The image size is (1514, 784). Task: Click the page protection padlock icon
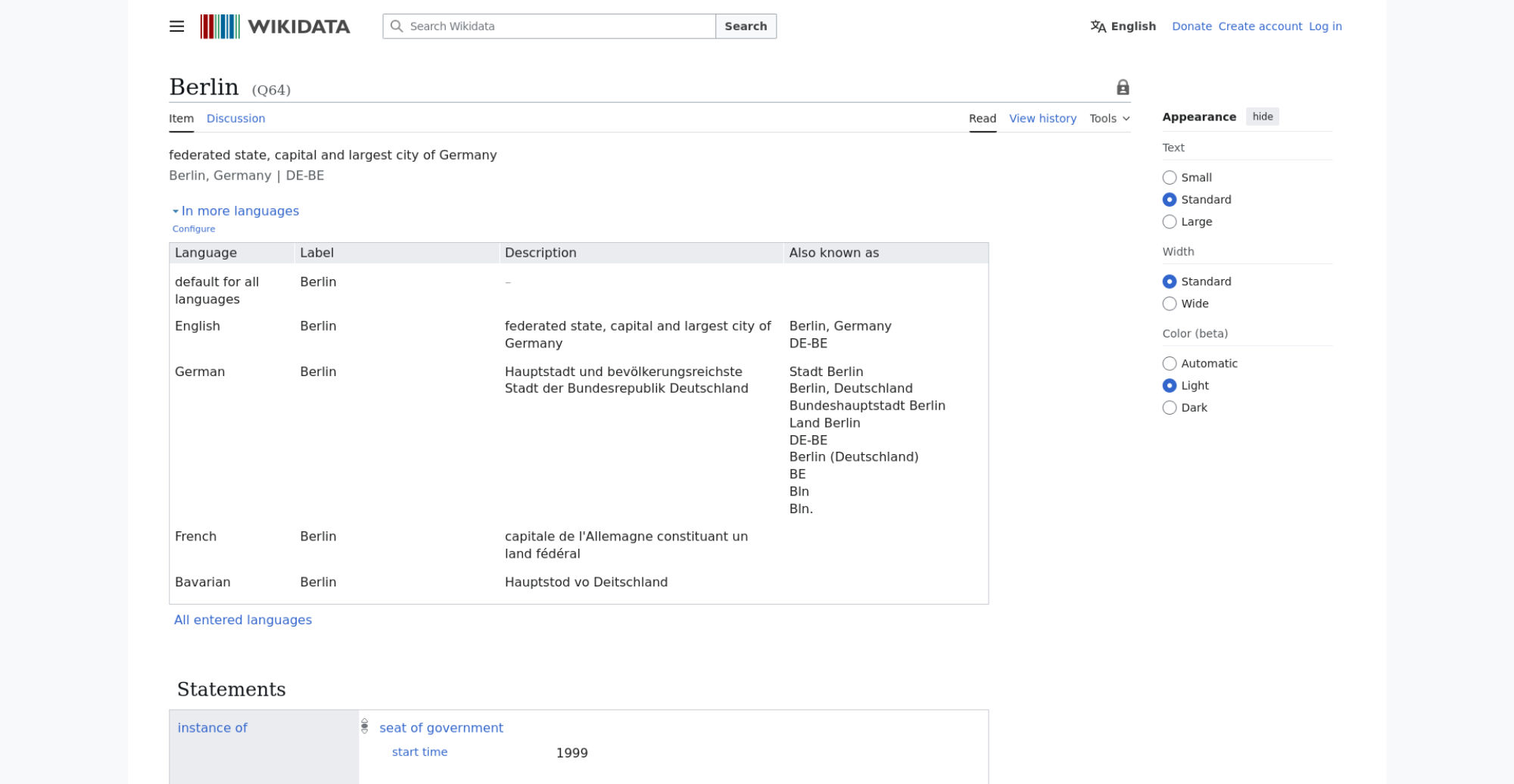pyautogui.click(x=1123, y=88)
